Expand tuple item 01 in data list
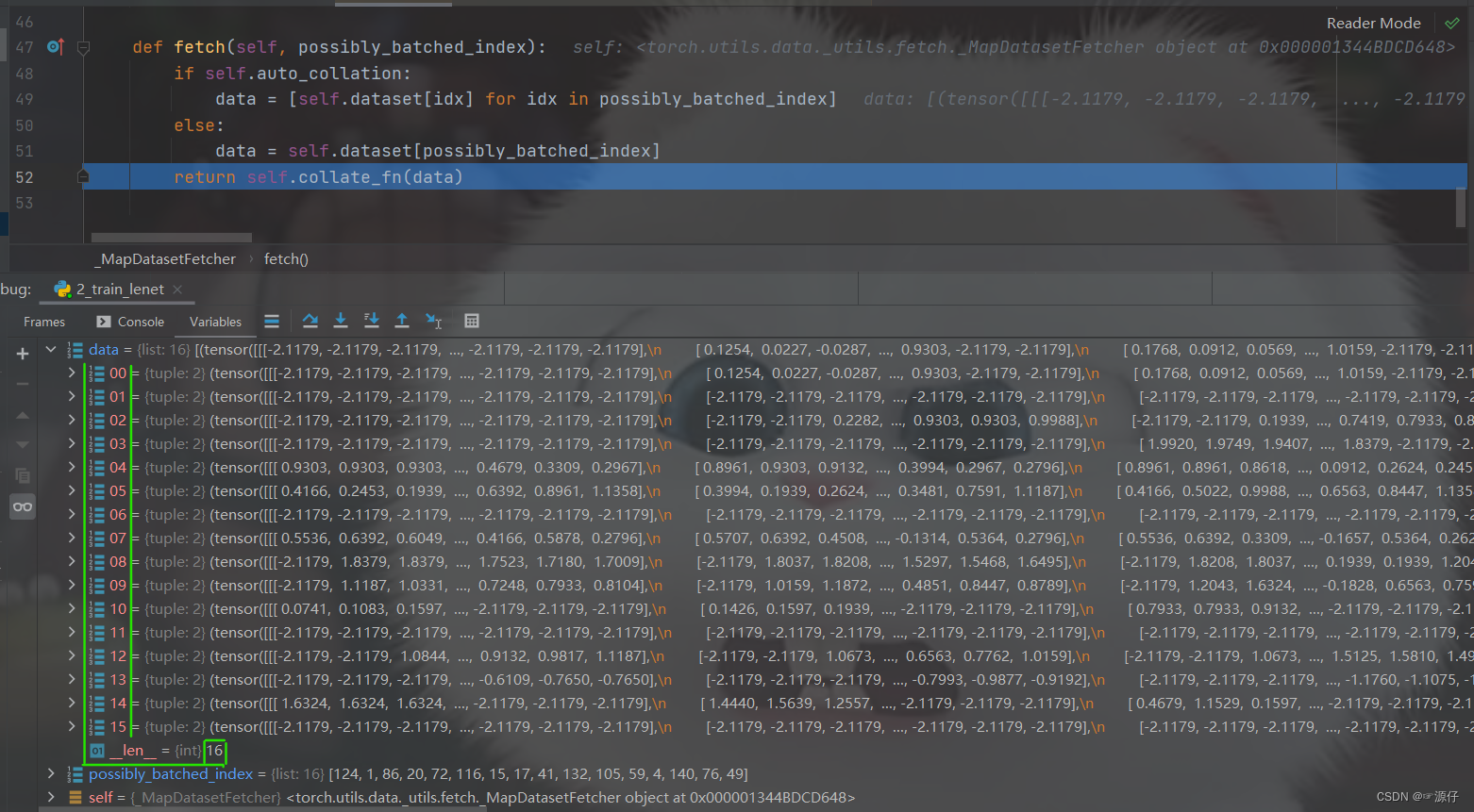 click(72, 397)
